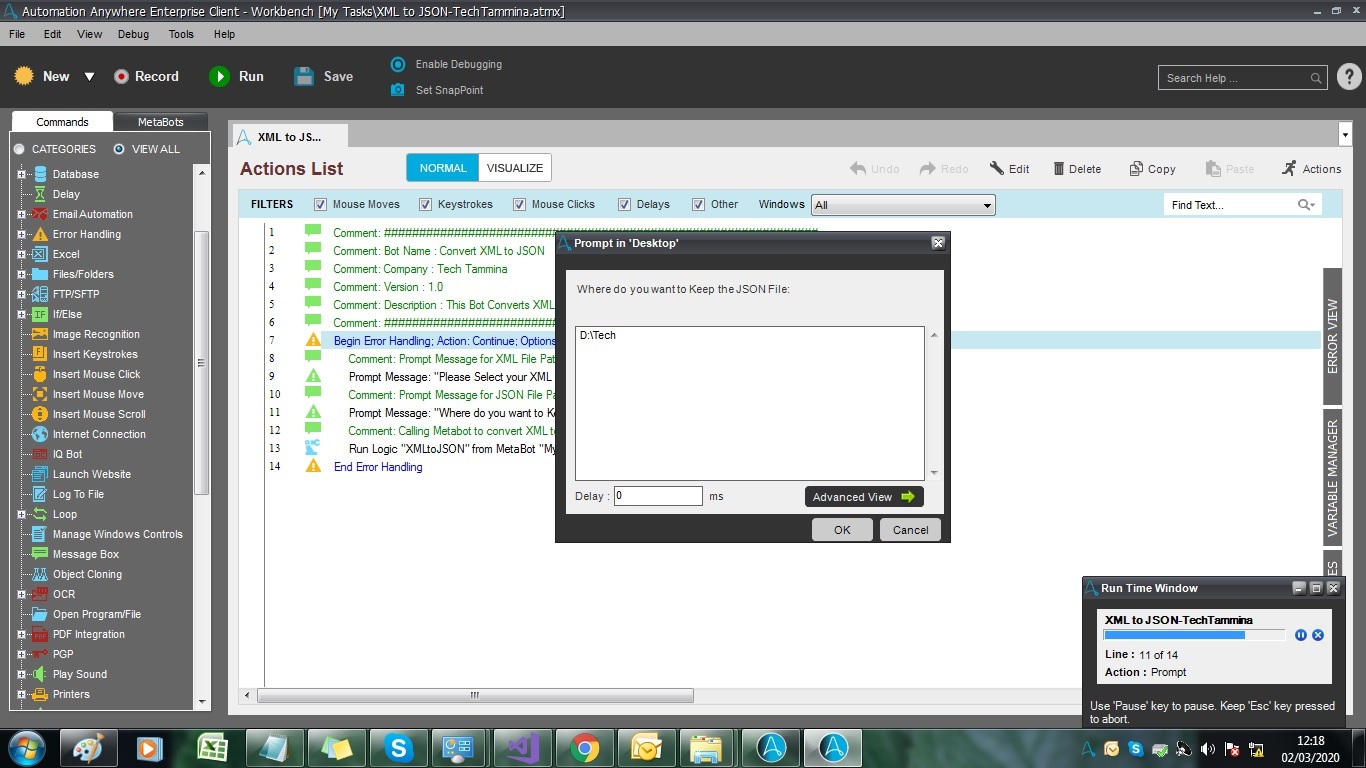
Task: Open Skype from the taskbar
Action: point(399,748)
